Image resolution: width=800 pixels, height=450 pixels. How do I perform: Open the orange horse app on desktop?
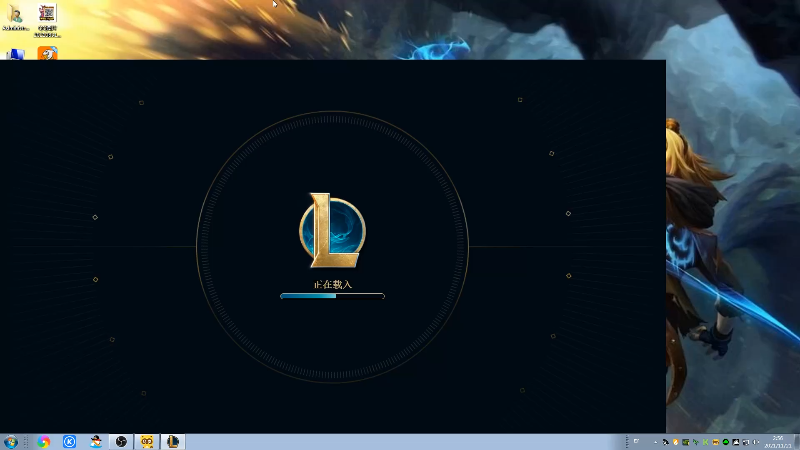pyautogui.click(x=47, y=53)
